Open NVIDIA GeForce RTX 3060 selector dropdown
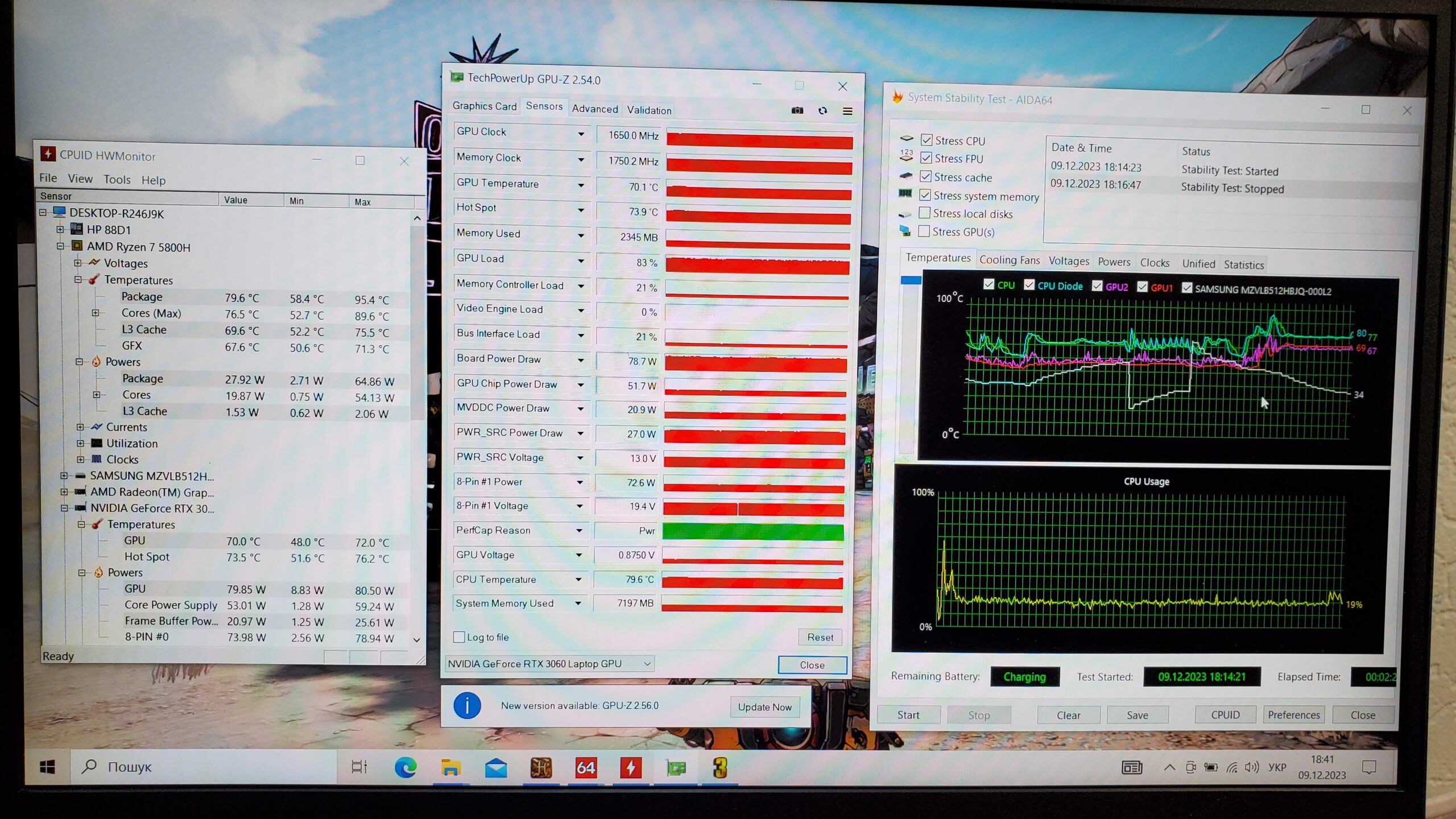Image resolution: width=1456 pixels, height=819 pixels. click(x=647, y=664)
